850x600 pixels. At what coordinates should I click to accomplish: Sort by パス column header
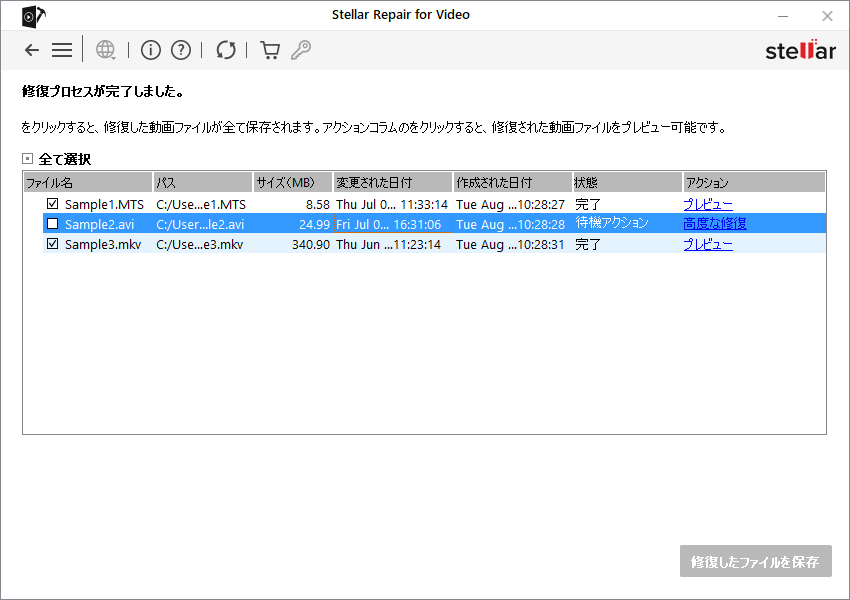(x=203, y=183)
